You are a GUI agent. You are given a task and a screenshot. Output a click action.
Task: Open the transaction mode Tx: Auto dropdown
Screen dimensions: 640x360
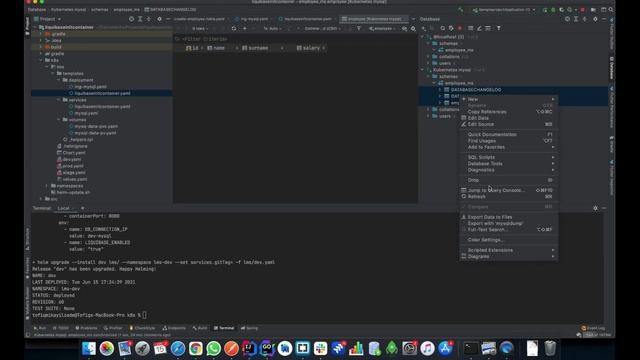[x=273, y=29]
